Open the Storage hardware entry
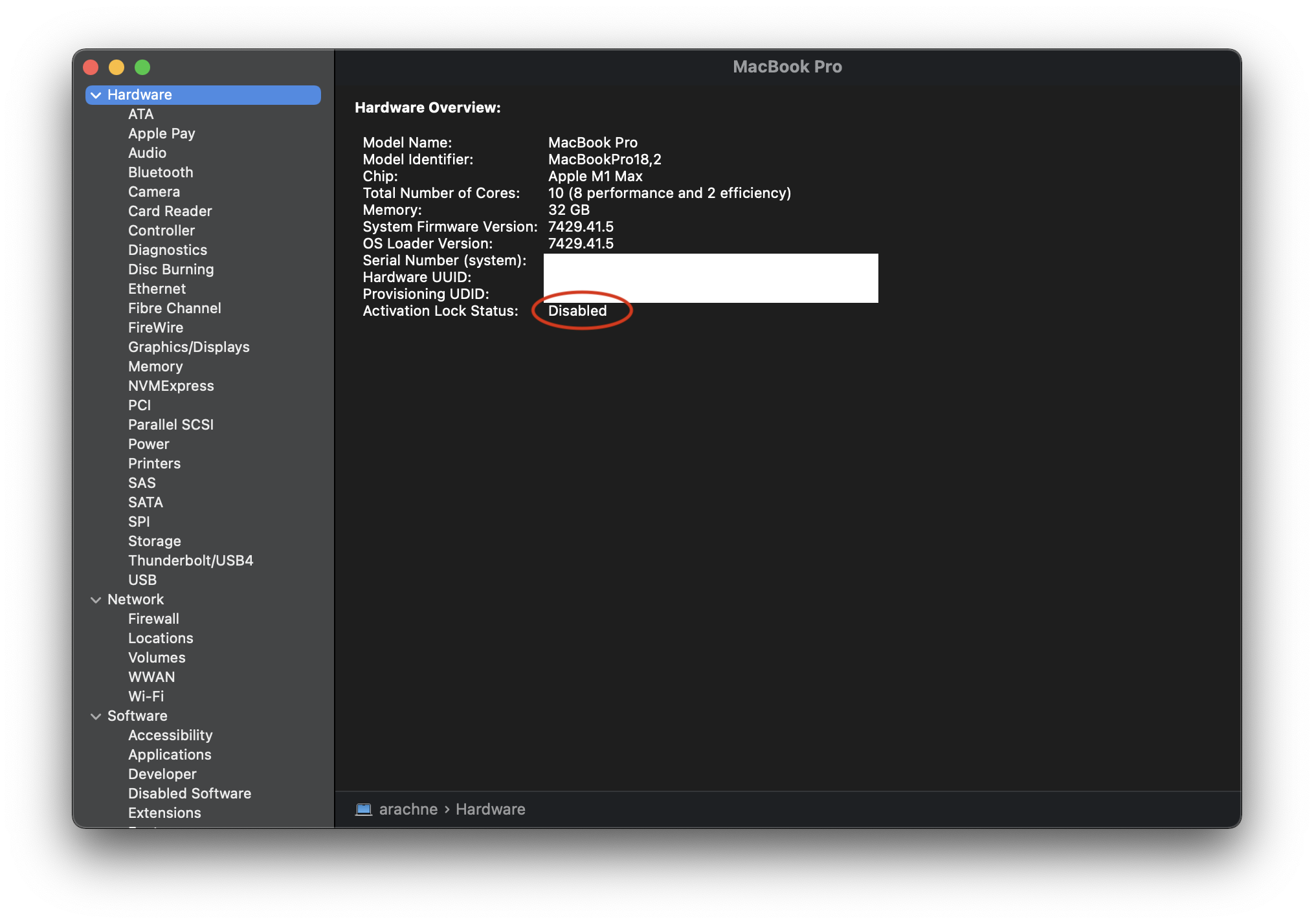 click(154, 541)
